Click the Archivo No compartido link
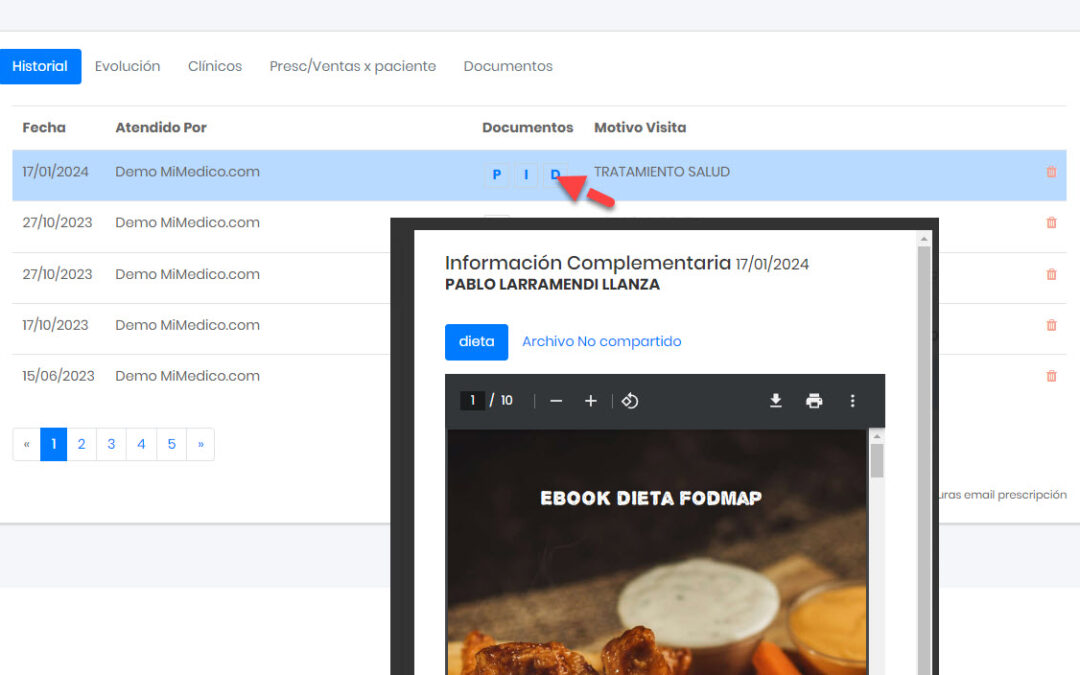1080x675 pixels. pos(601,342)
